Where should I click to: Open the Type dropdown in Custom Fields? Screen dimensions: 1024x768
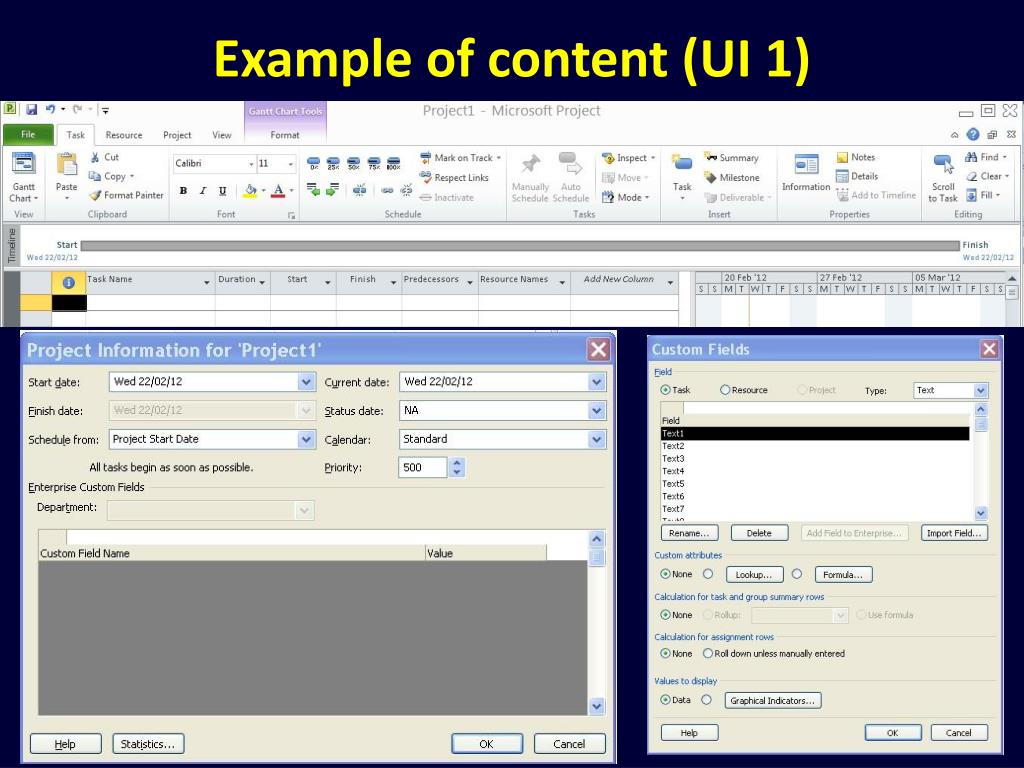coord(980,391)
